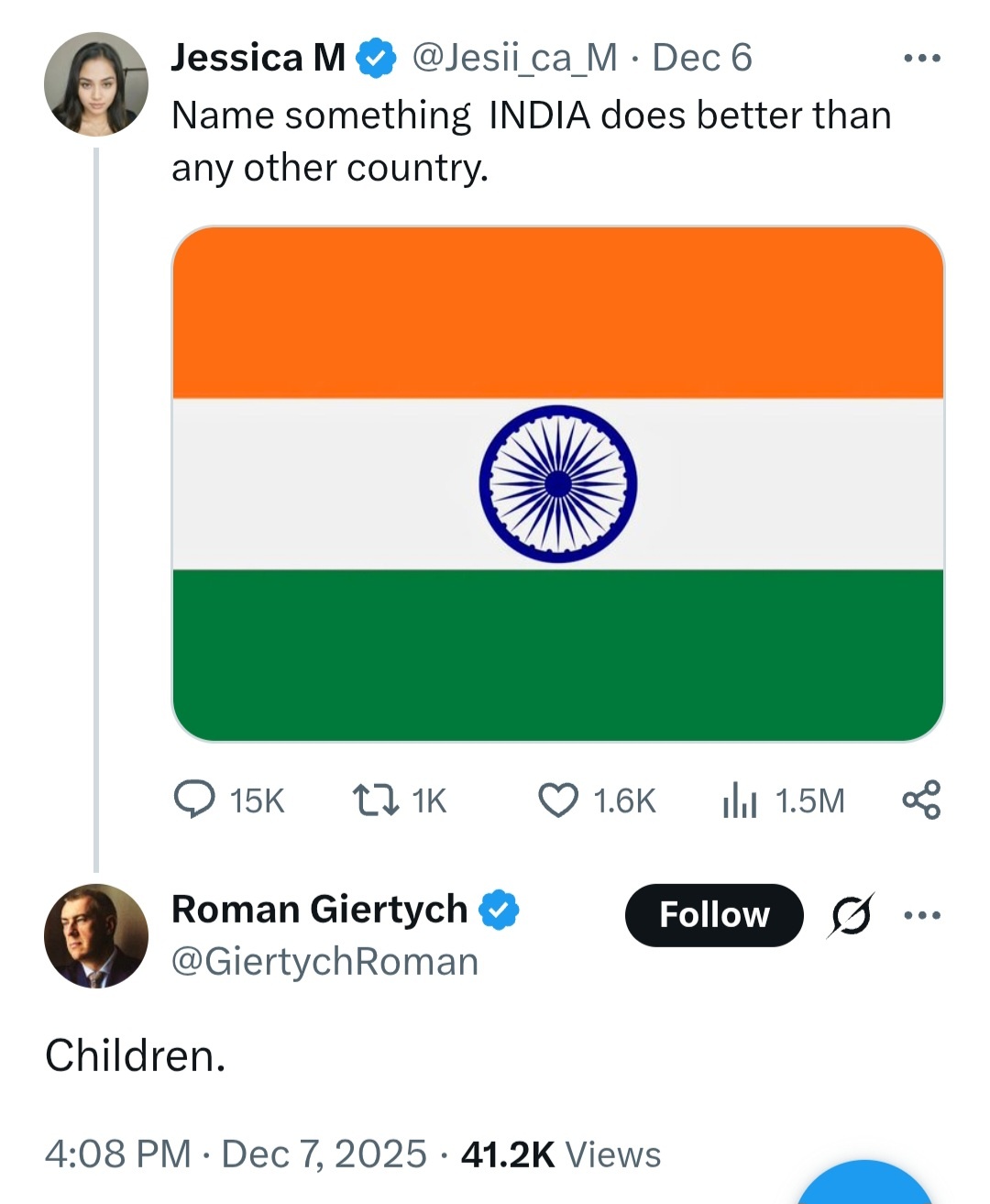The height and width of the screenshot is (1204, 990).
Task: Repost Jessica M's India tweet
Action: point(376,800)
